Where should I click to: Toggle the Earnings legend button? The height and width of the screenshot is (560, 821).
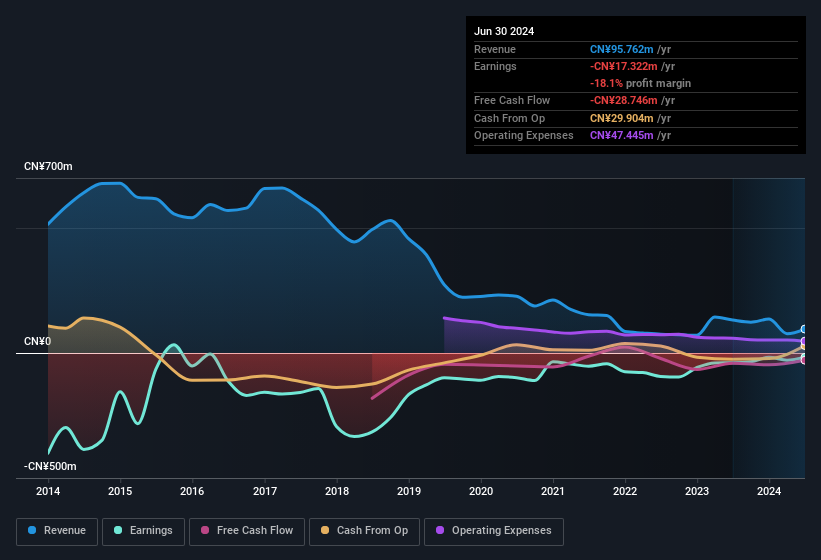tap(143, 531)
